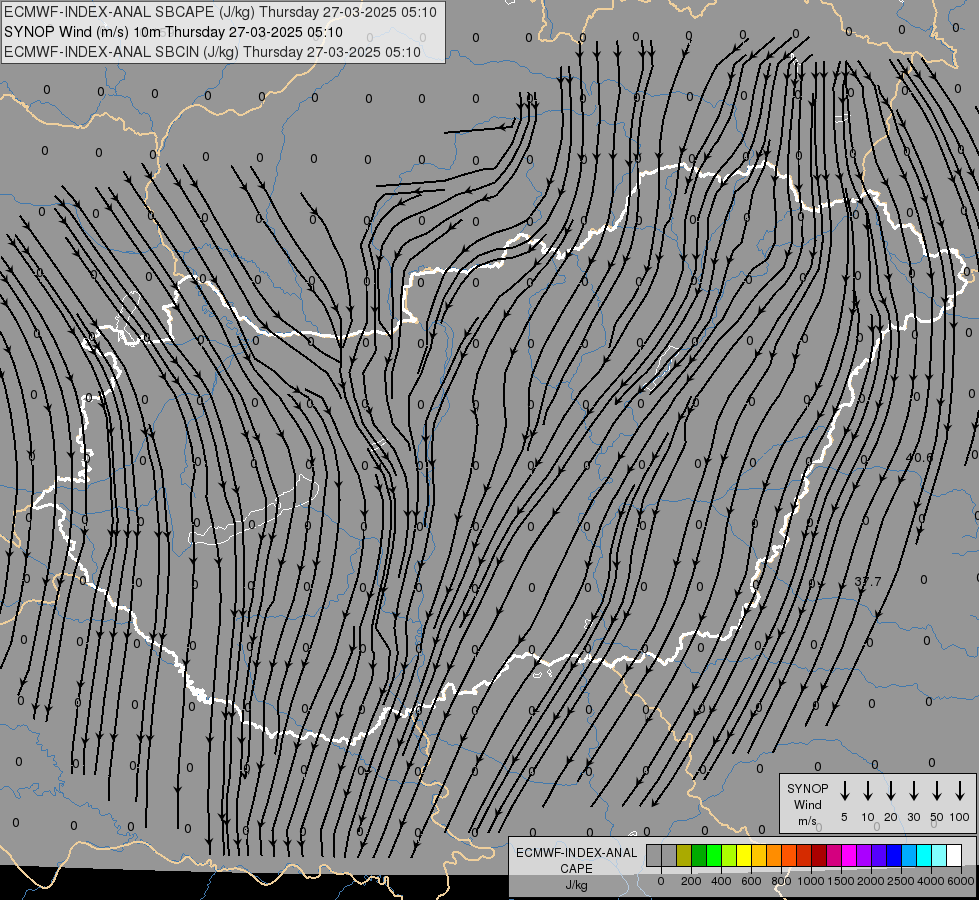Click CAPE scale label 1000
Screen dimensions: 979x900
[811, 881]
